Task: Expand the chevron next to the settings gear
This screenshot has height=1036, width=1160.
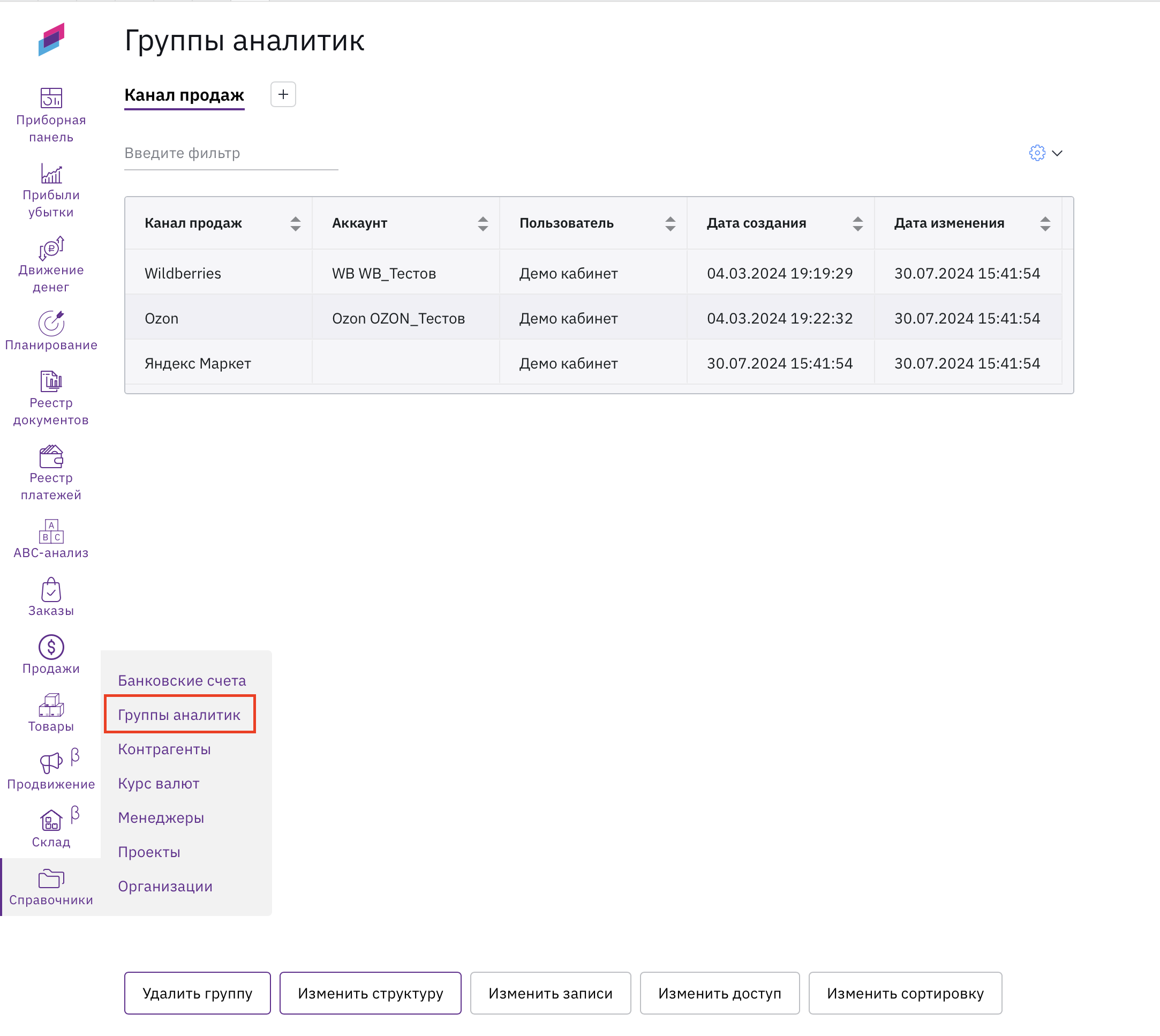Action: point(1057,153)
